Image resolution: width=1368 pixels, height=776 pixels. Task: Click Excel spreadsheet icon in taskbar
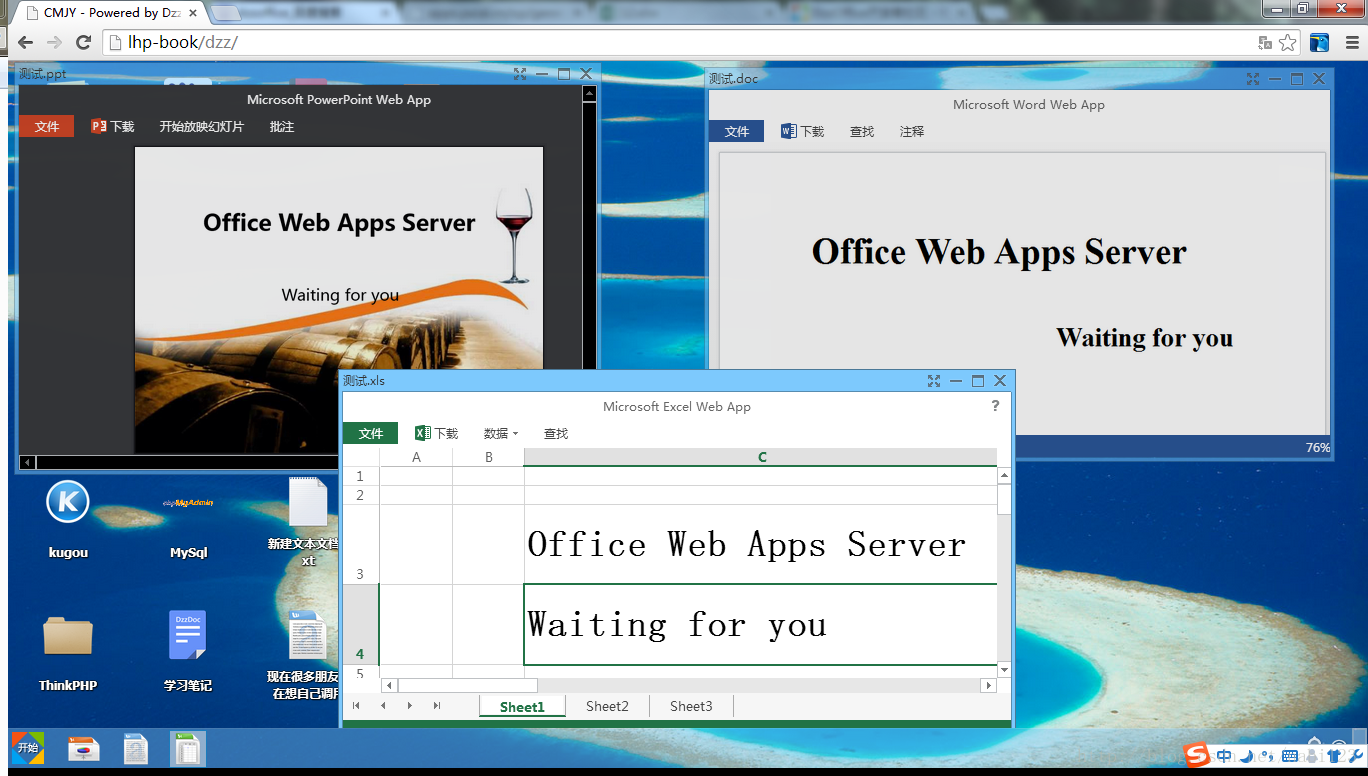coord(186,749)
